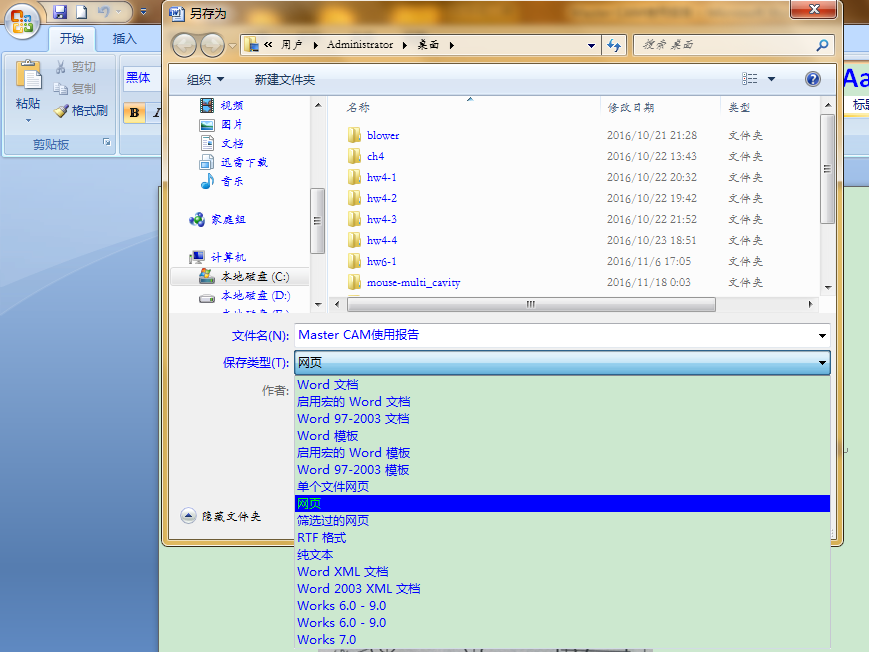
Task: Select the ch4 folder
Action: 375,156
